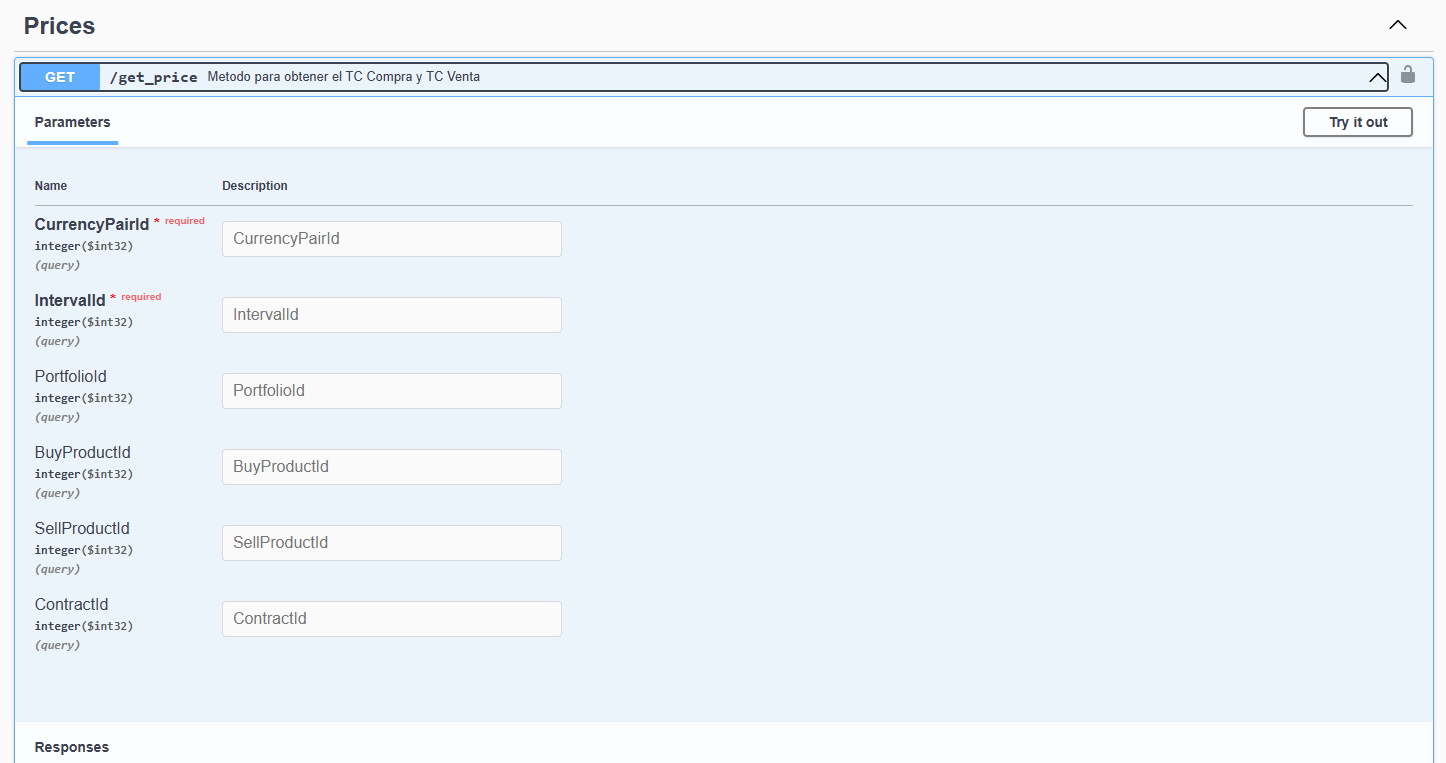The width and height of the screenshot is (1446, 763).
Task: Select the Parameters tab
Action: pyautogui.click(x=72, y=123)
